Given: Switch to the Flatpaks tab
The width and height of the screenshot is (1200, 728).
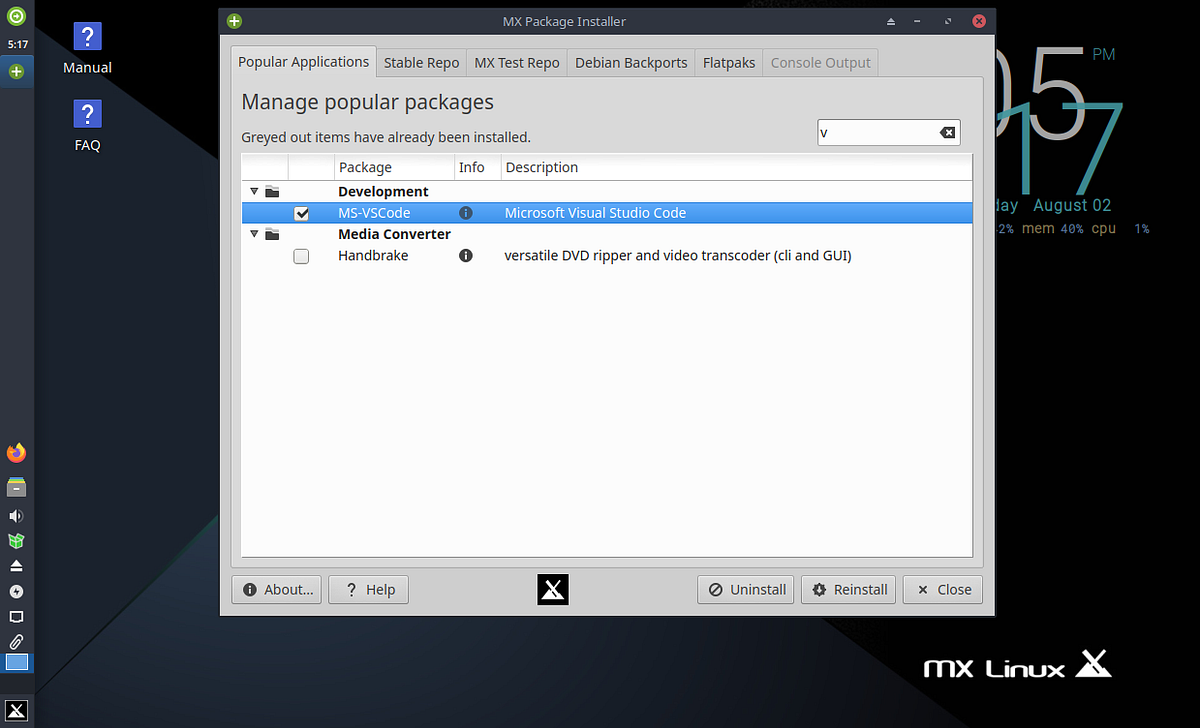Looking at the screenshot, I should [x=728, y=62].
